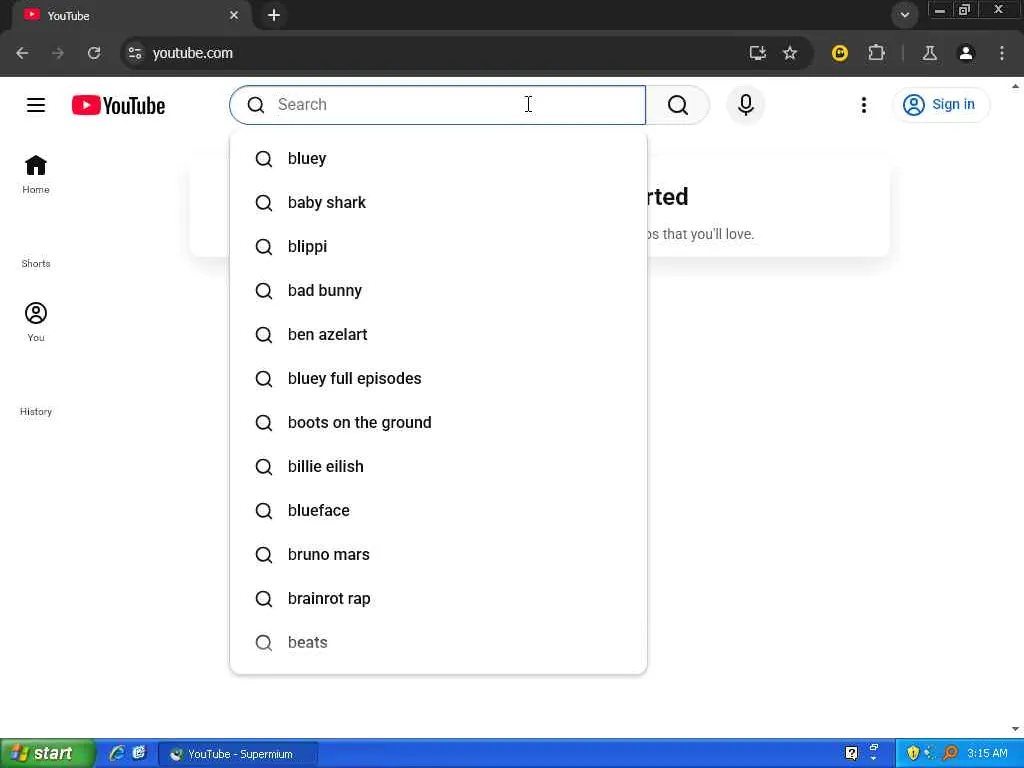
Task: Open the browser three-dot menu
Action: pos(1002,53)
